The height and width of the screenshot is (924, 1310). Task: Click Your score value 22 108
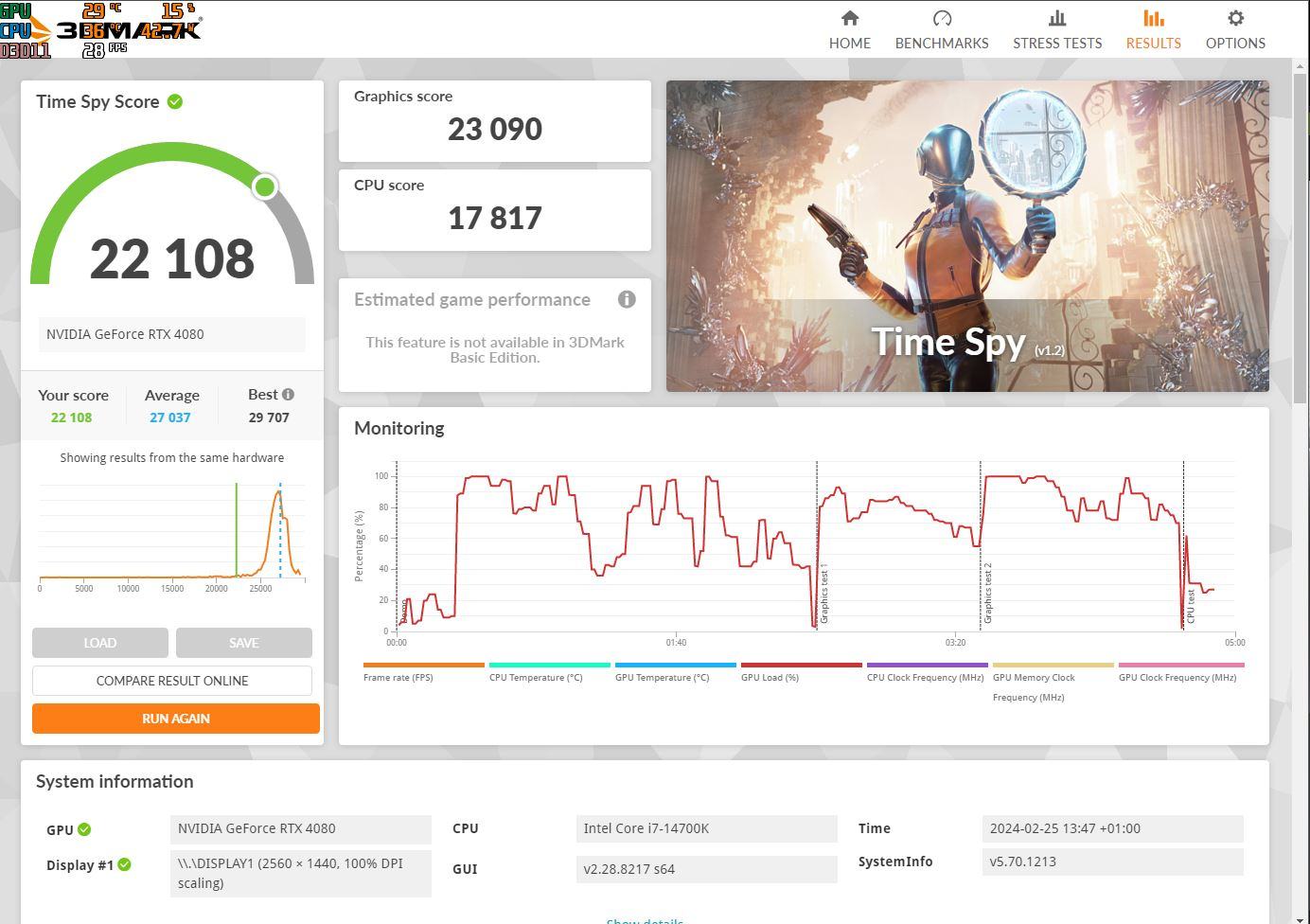pos(72,418)
